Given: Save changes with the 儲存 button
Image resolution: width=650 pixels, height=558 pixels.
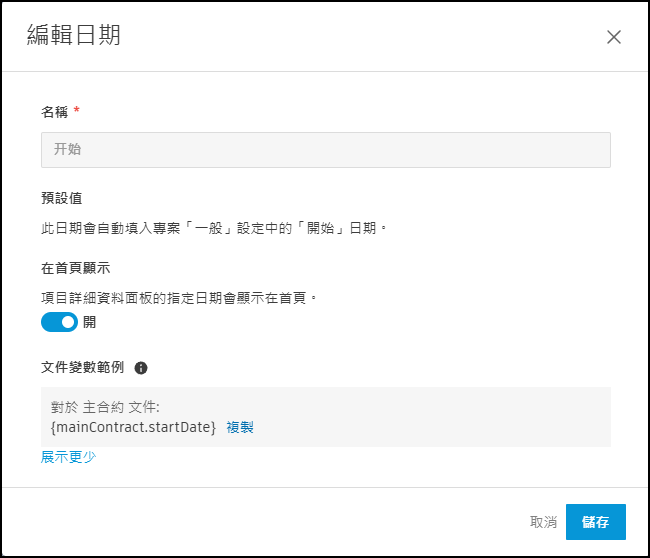Looking at the screenshot, I should (595, 522).
